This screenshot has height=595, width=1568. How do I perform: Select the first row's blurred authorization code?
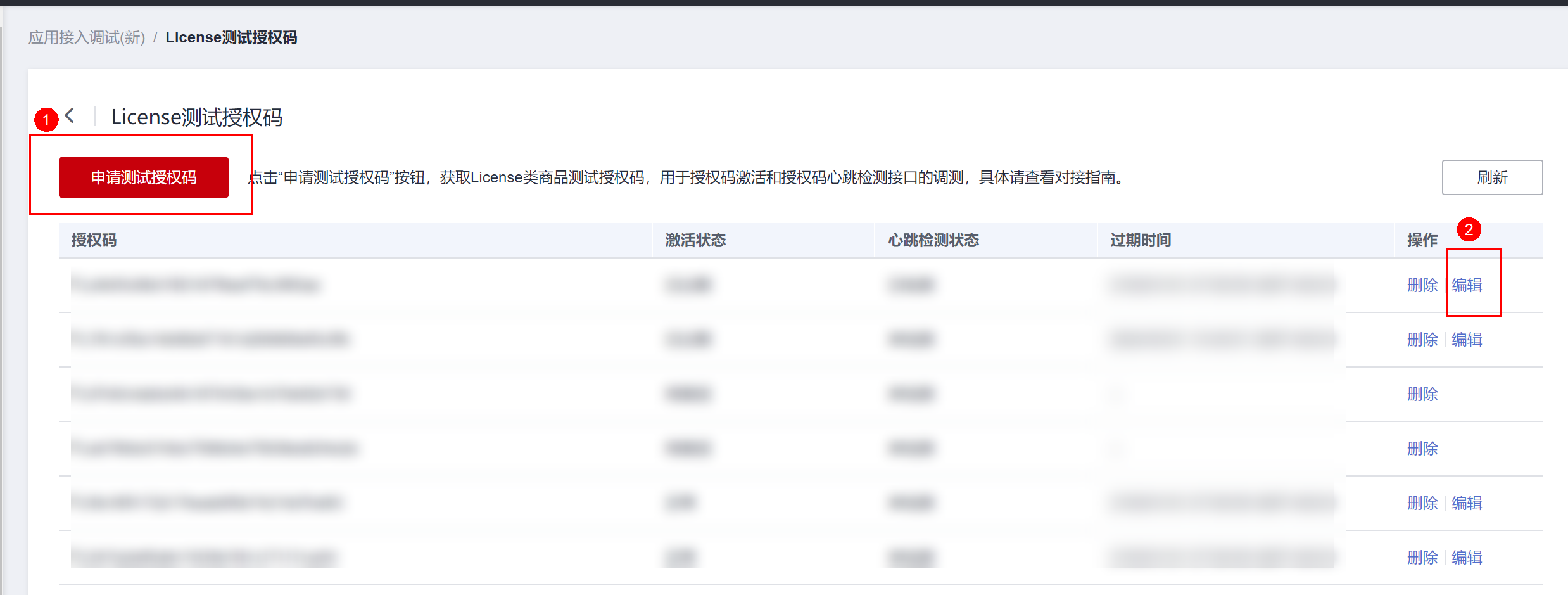[195, 285]
